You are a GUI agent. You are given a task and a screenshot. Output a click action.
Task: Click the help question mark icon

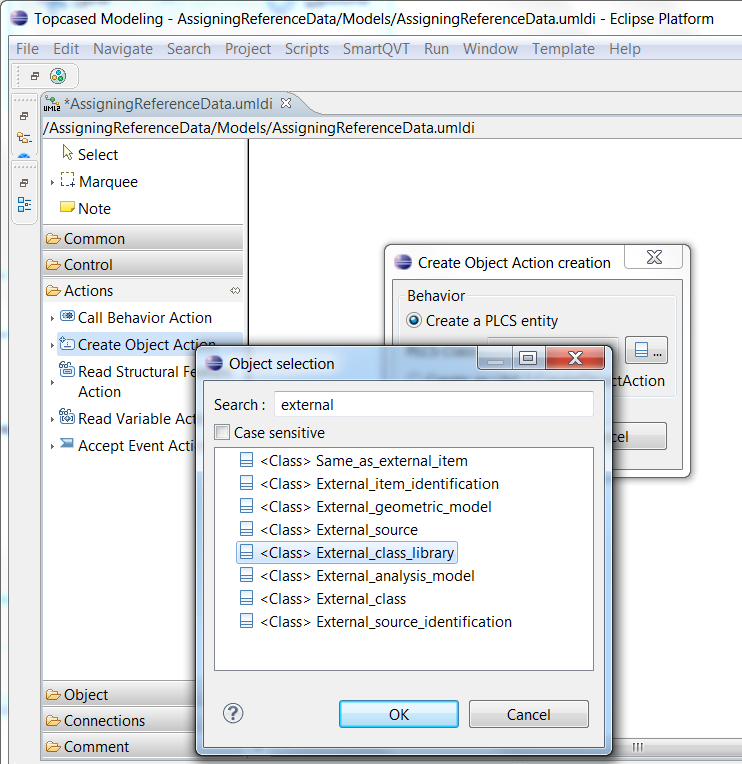coord(233,713)
